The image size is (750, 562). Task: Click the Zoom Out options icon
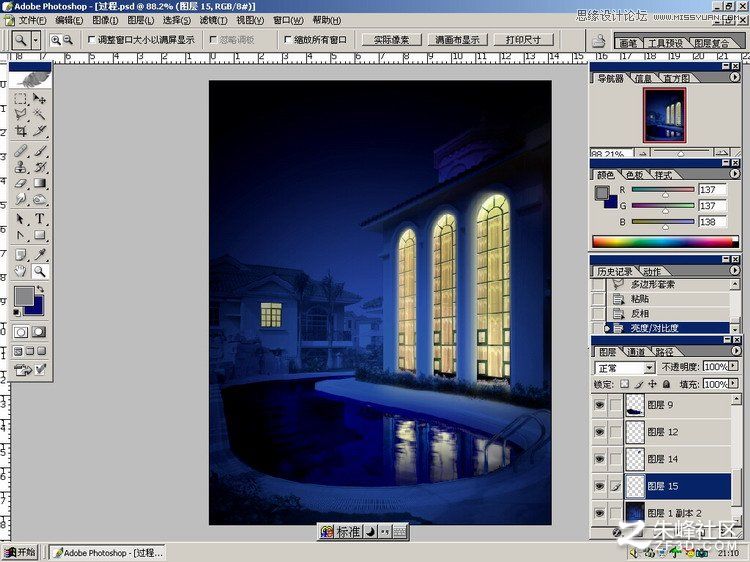[x=68, y=40]
